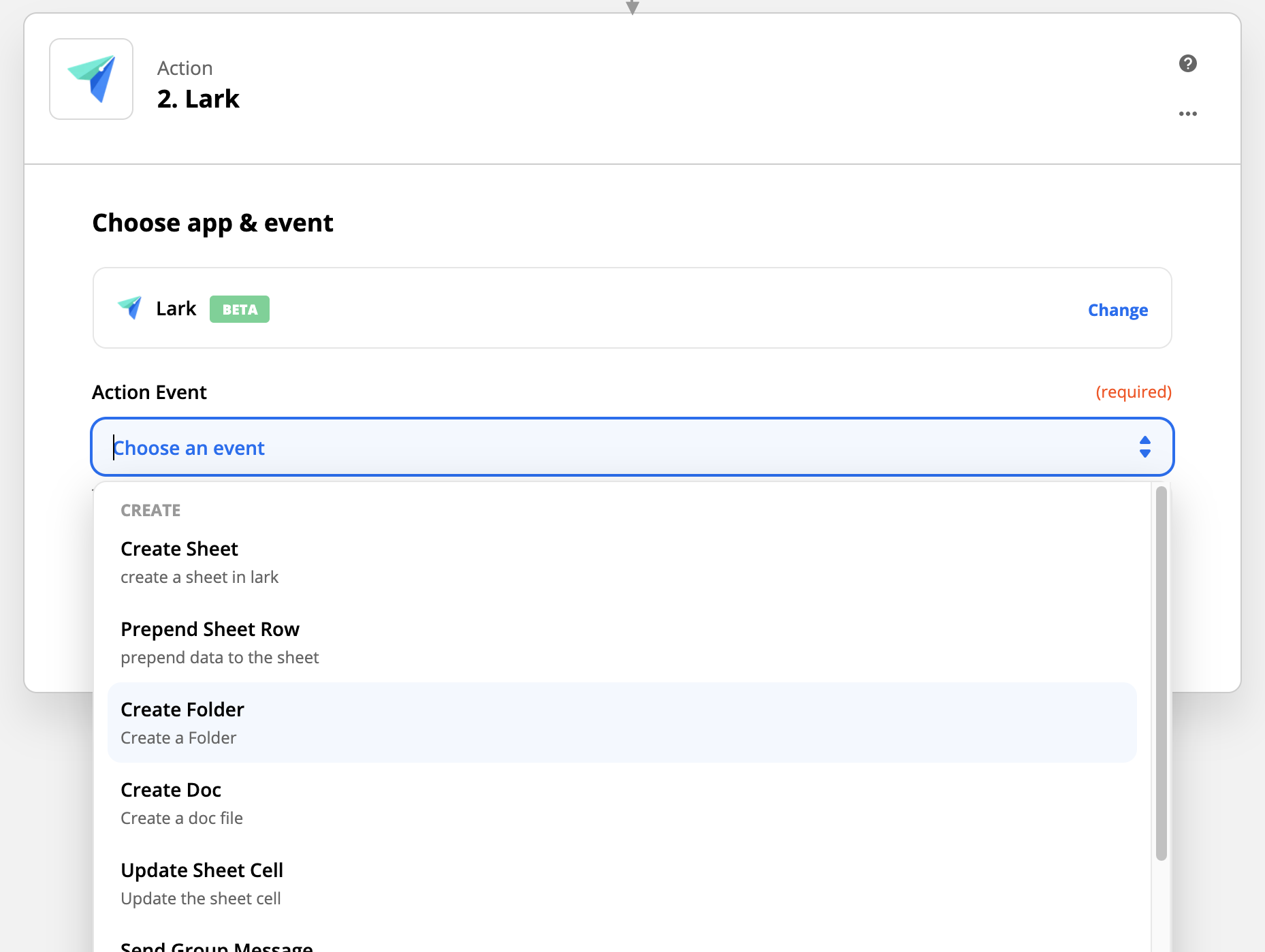Click the BETA badge next to Lark
This screenshot has width=1265, height=952.
[x=239, y=309]
